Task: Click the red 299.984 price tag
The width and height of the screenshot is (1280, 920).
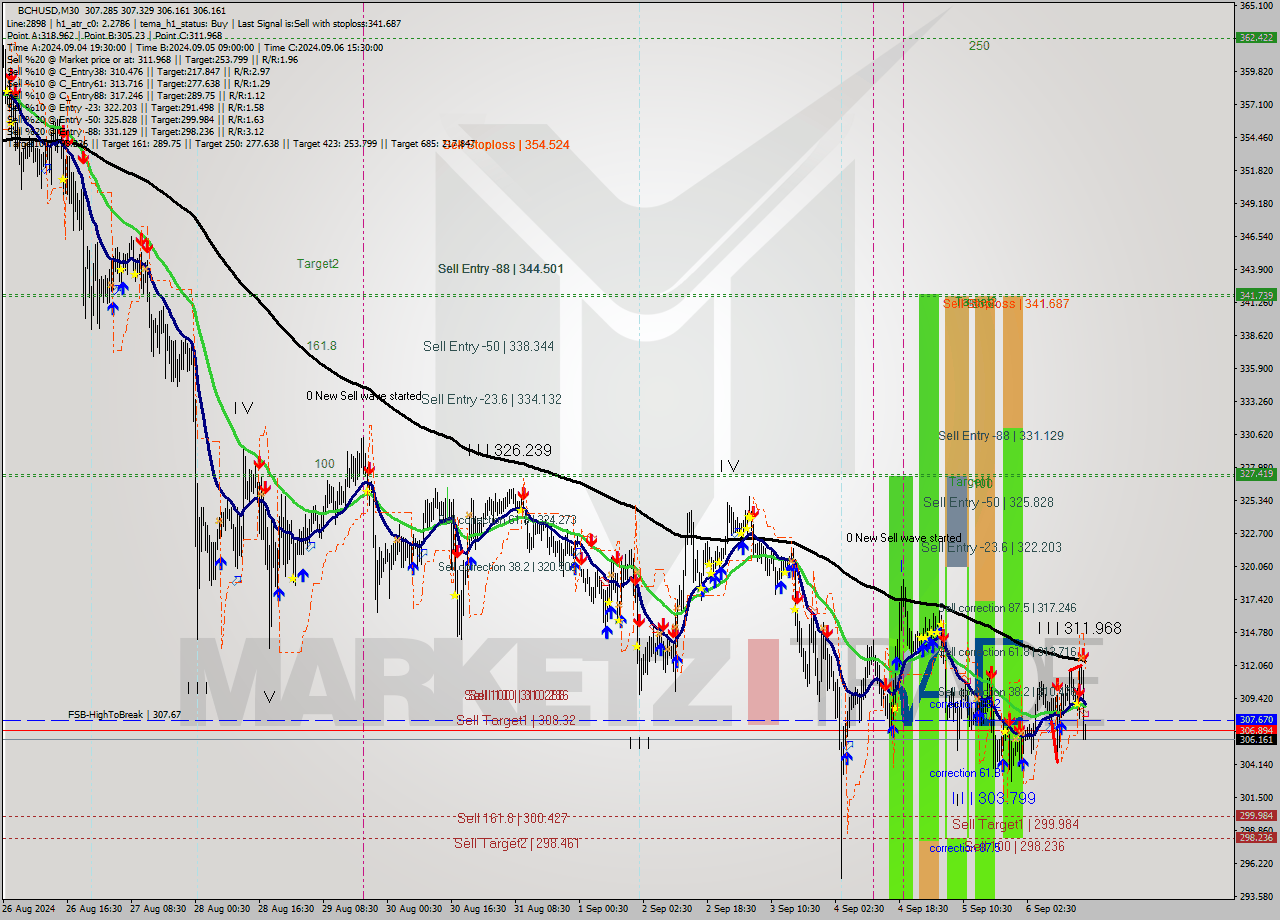Action: coord(1256,816)
